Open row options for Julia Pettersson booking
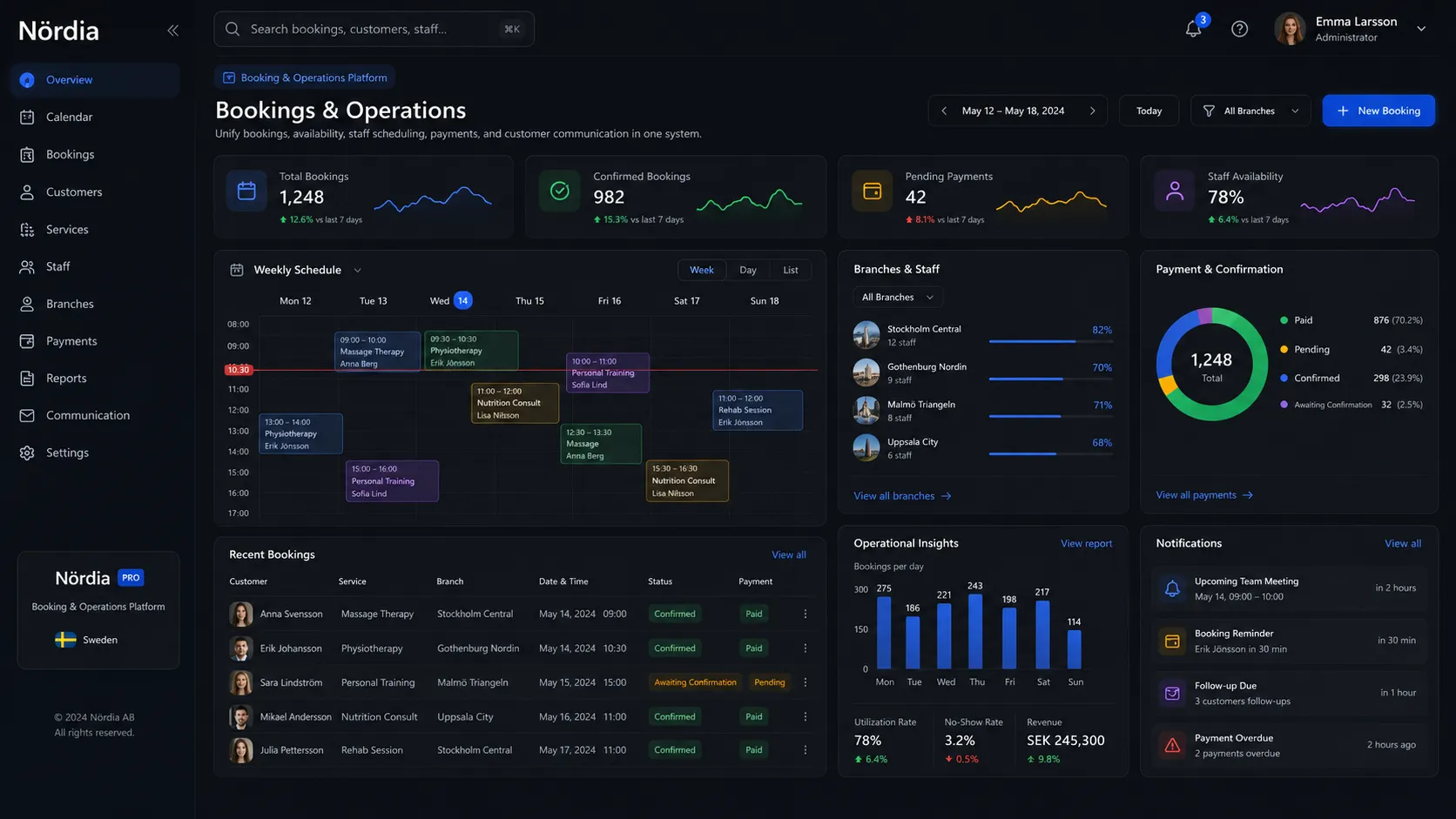This screenshot has width=1456, height=819. (x=805, y=749)
